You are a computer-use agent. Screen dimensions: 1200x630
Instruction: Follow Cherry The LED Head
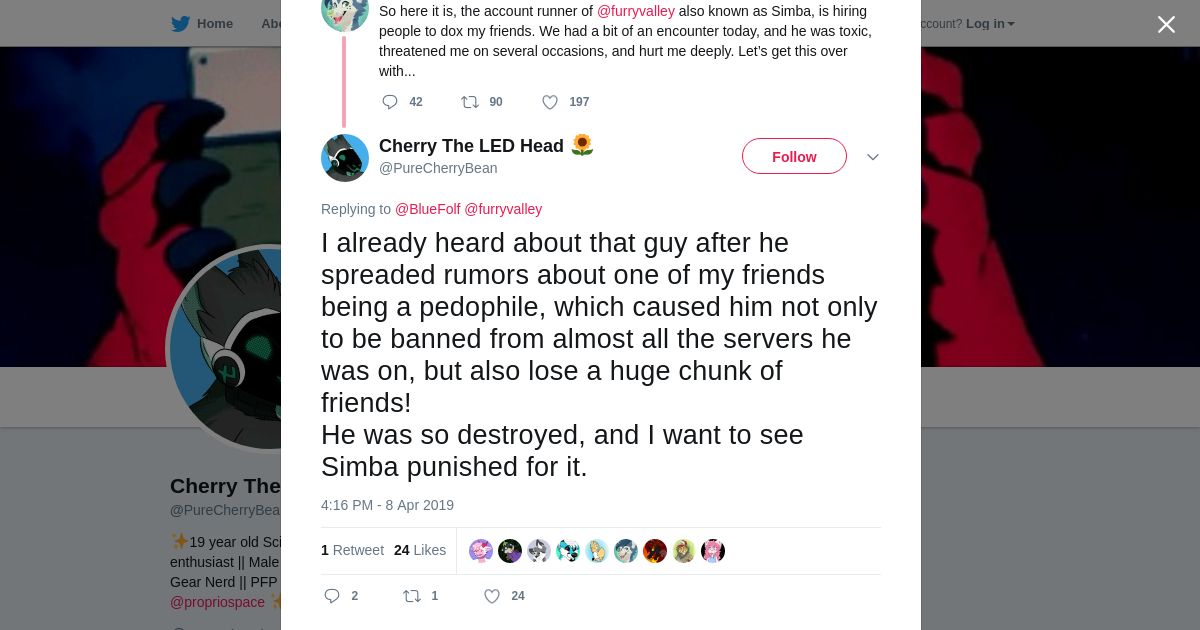tap(794, 157)
